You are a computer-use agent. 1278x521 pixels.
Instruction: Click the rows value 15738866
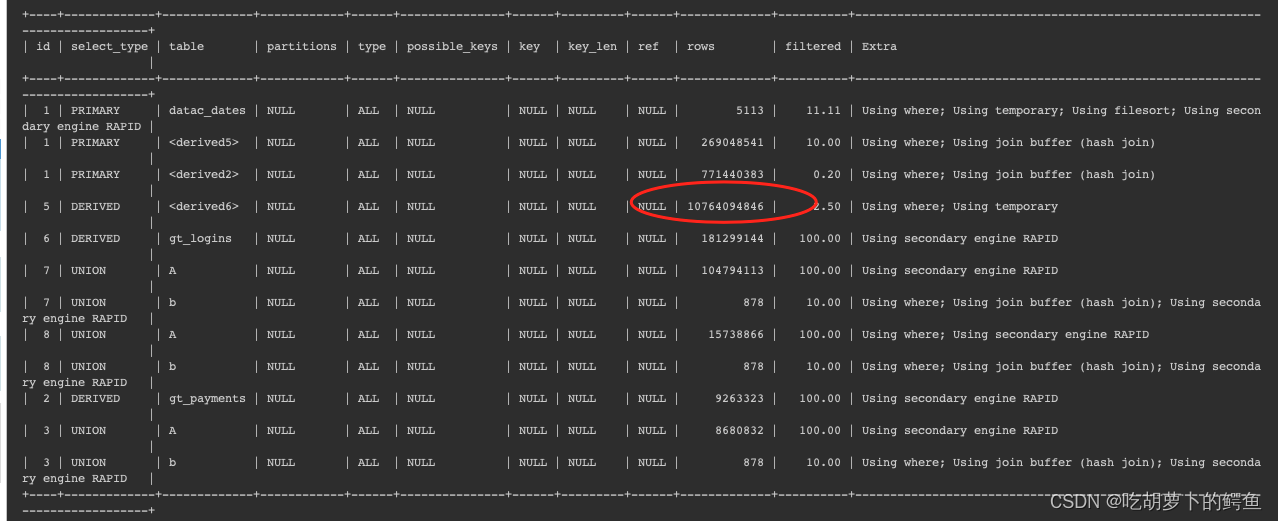tap(735, 335)
